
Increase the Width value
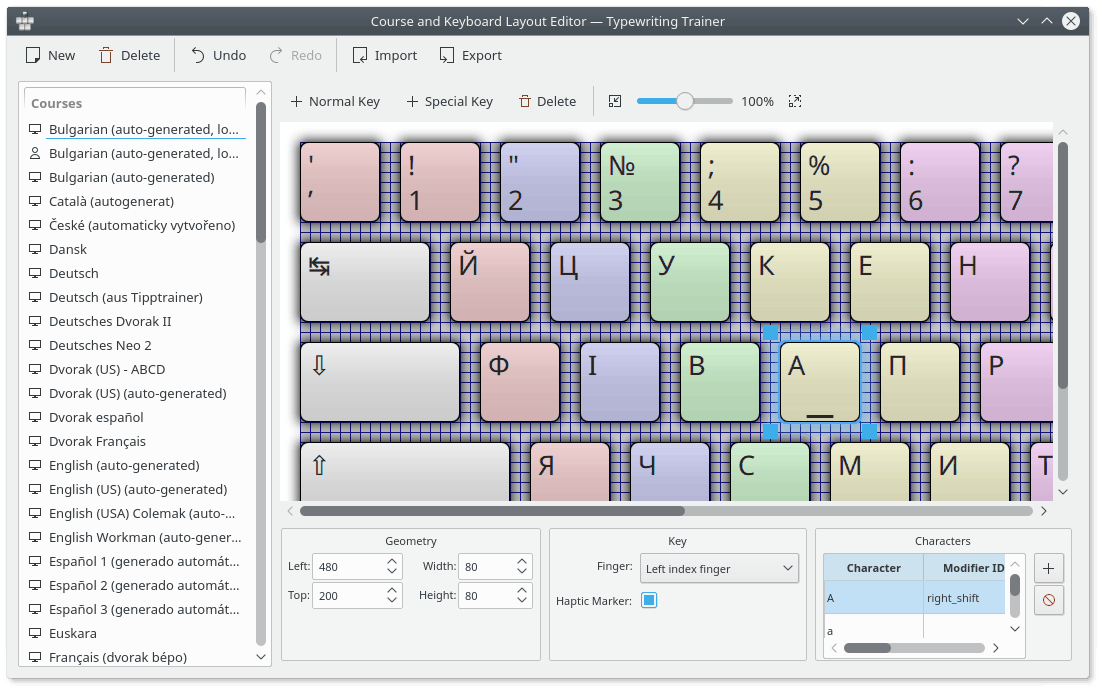tap(521, 561)
